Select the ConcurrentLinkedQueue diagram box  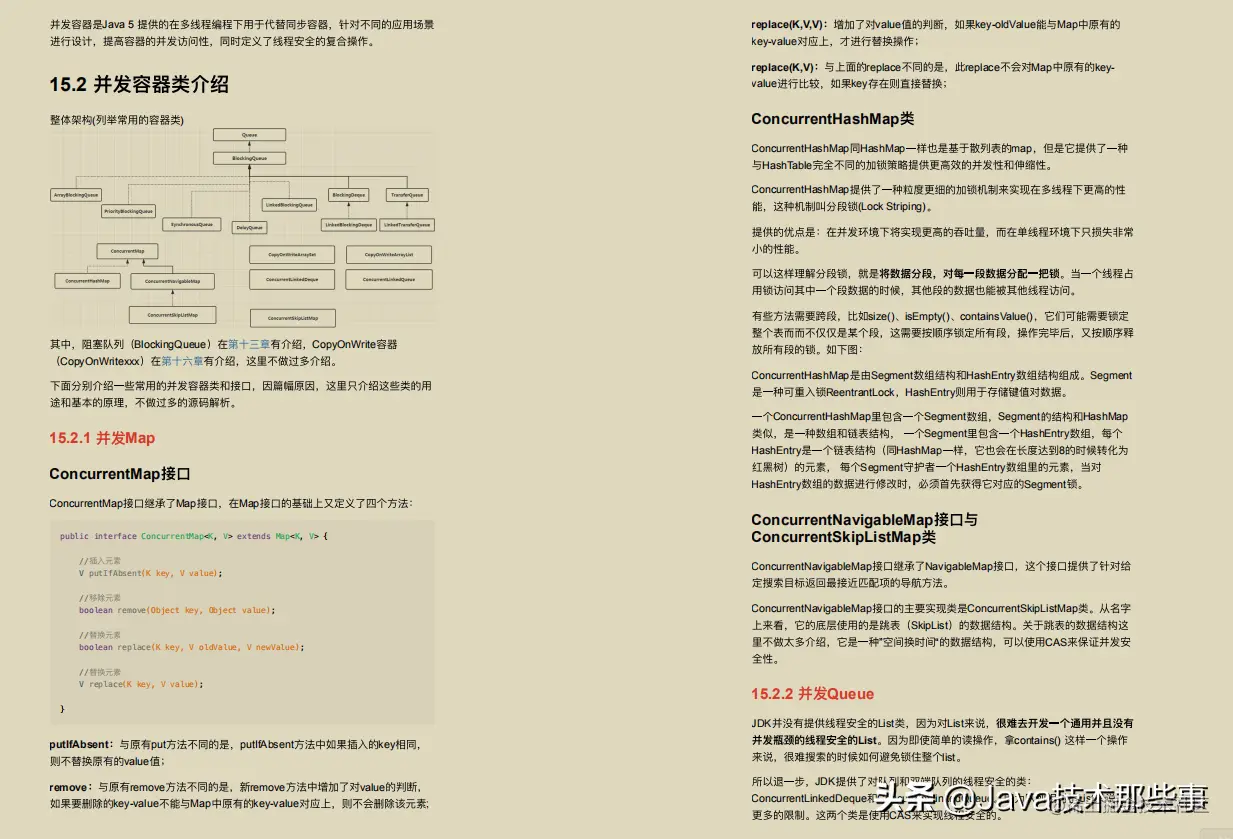click(x=388, y=280)
